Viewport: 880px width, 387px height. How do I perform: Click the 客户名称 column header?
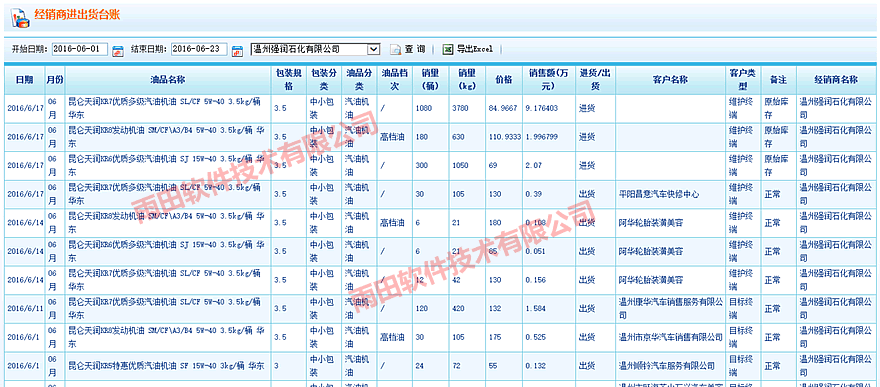[671, 80]
